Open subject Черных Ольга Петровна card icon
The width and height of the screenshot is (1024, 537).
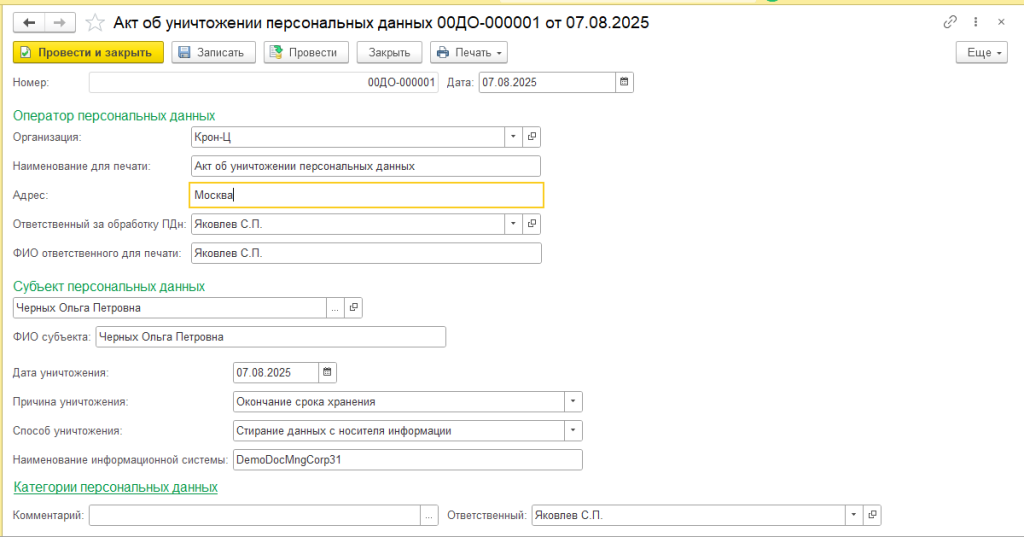353,308
